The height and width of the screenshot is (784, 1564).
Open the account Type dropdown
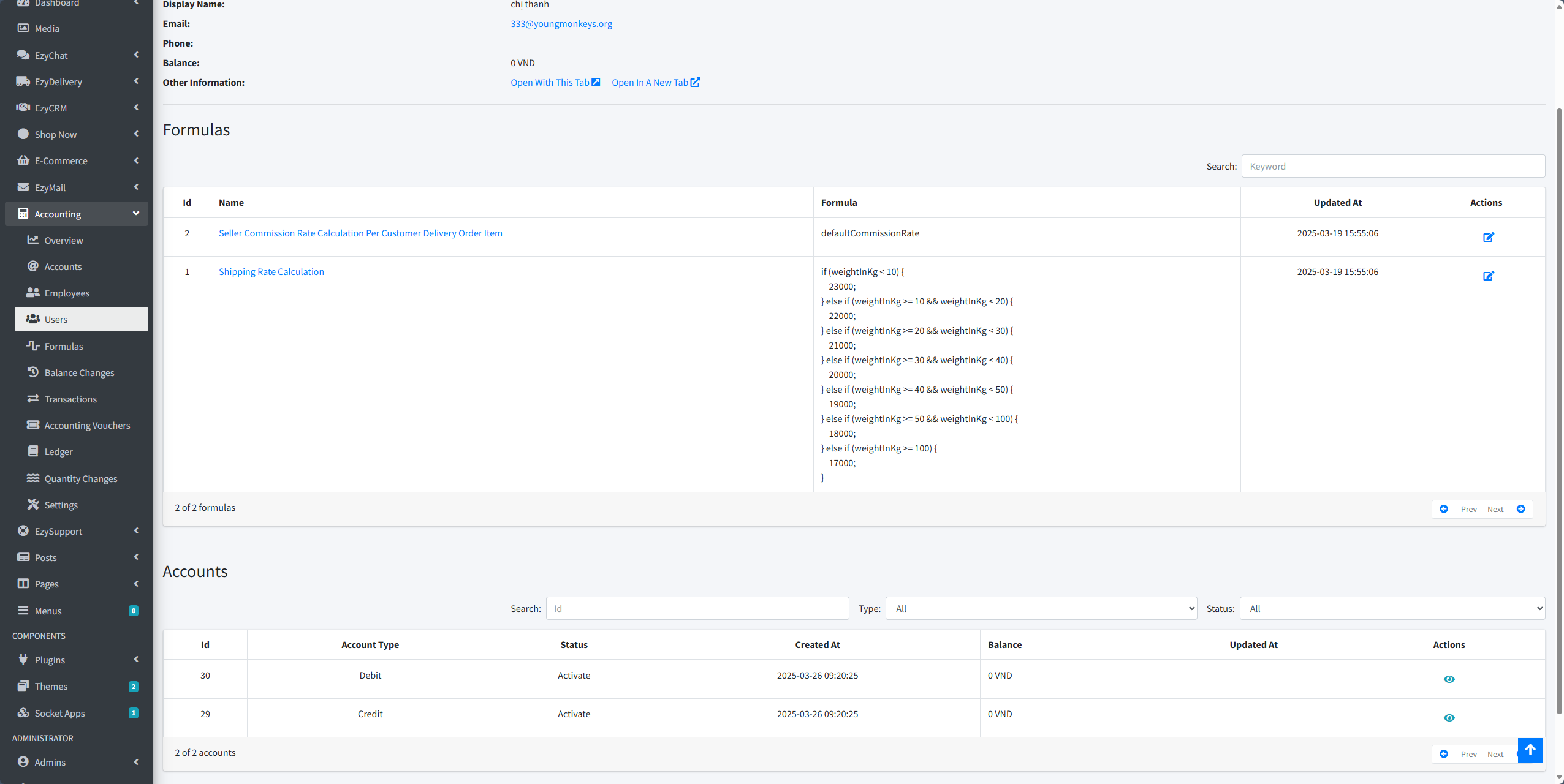click(1041, 608)
